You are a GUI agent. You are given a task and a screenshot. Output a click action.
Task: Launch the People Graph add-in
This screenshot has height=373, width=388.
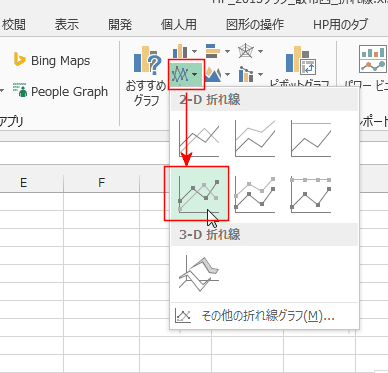[x=60, y=91]
